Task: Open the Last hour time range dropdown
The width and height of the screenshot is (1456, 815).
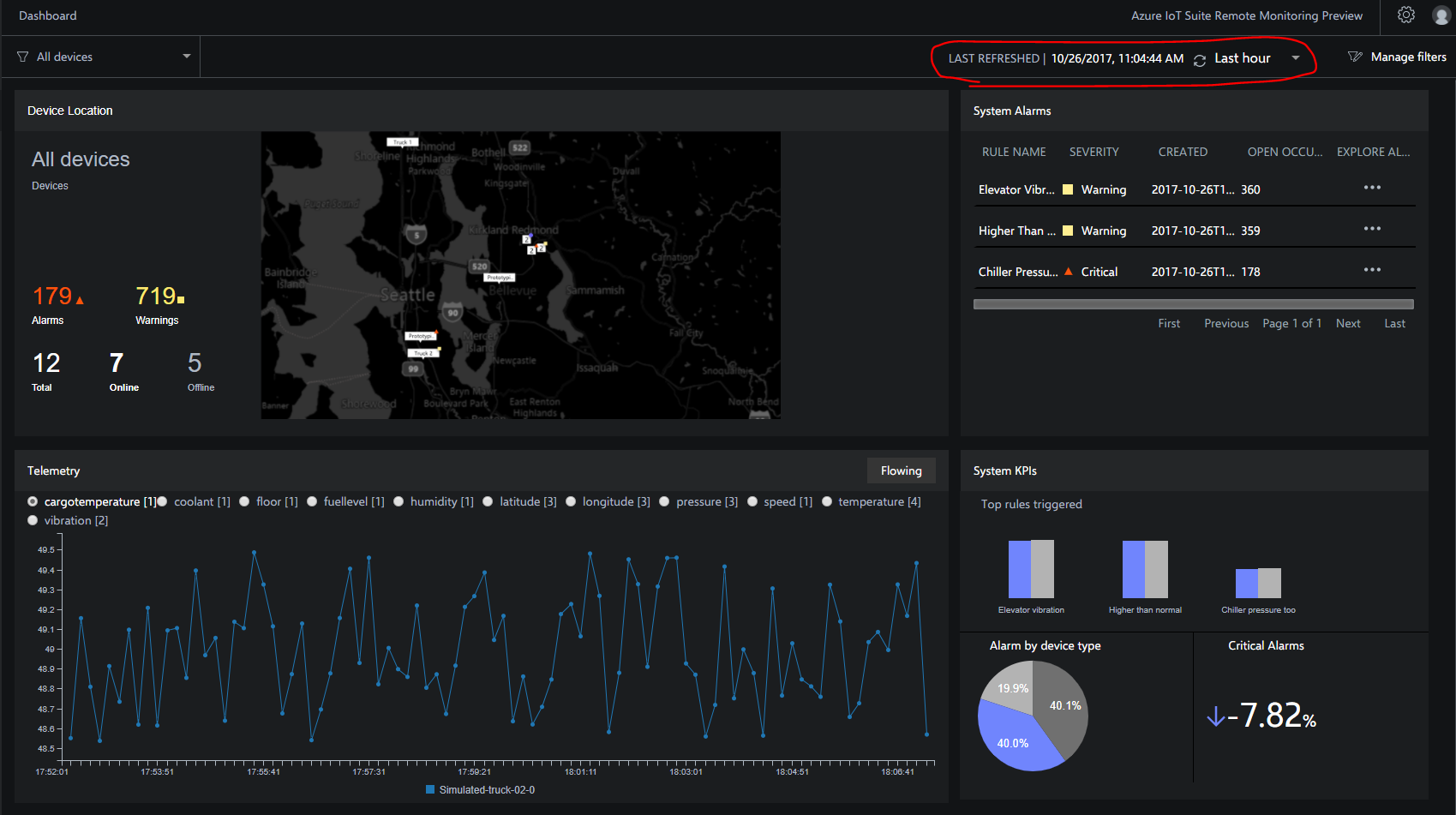Action: [1295, 58]
